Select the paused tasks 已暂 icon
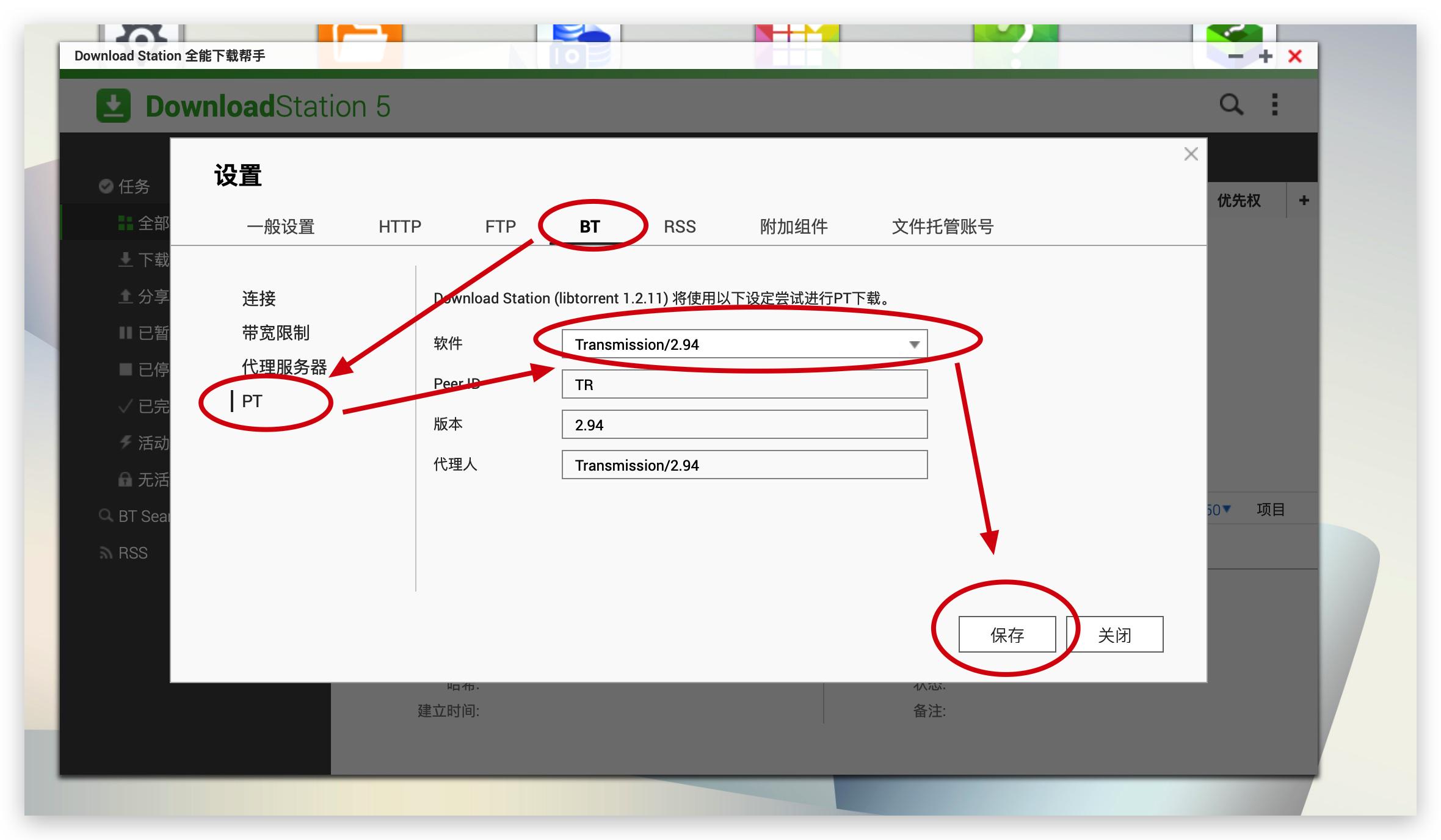The image size is (1441, 840). coord(126,333)
